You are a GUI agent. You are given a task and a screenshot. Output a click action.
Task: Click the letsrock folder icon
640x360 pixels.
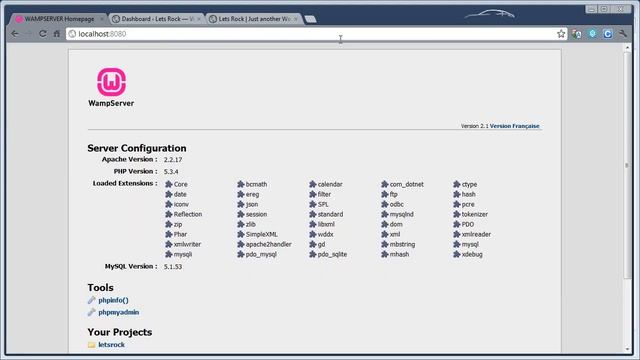91,345
